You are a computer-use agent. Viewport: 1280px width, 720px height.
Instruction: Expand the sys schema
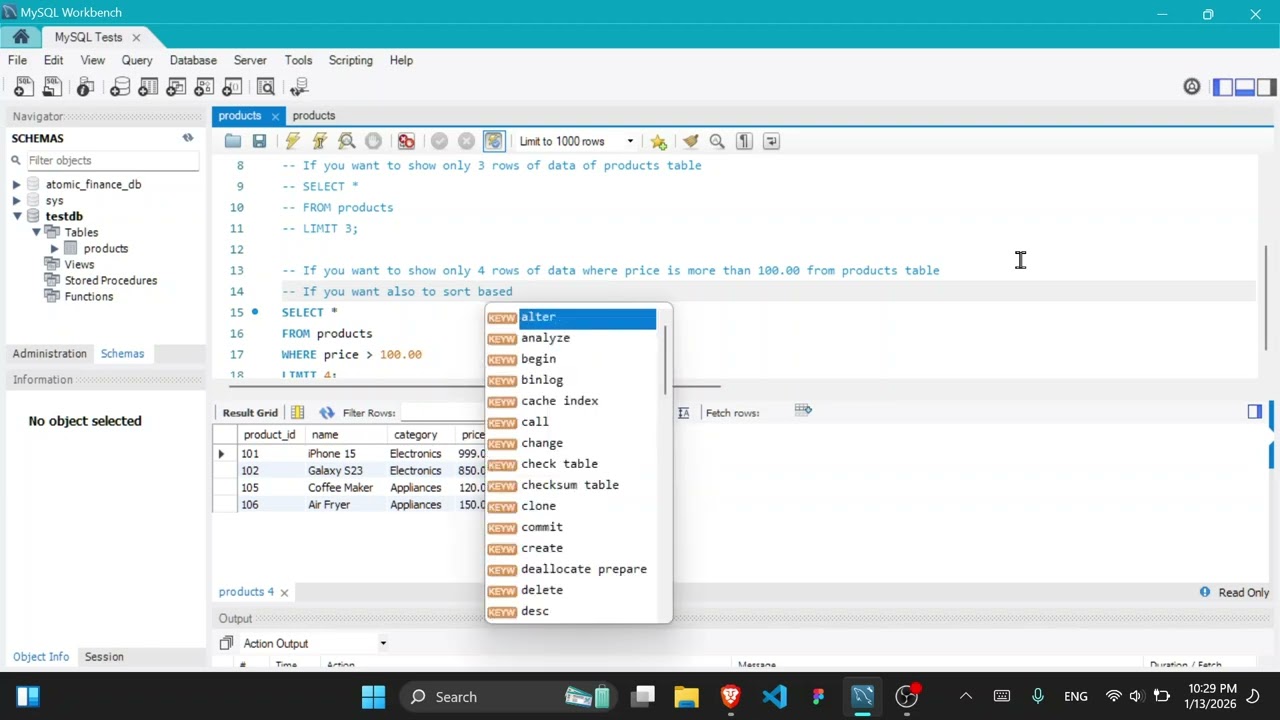[x=17, y=200]
